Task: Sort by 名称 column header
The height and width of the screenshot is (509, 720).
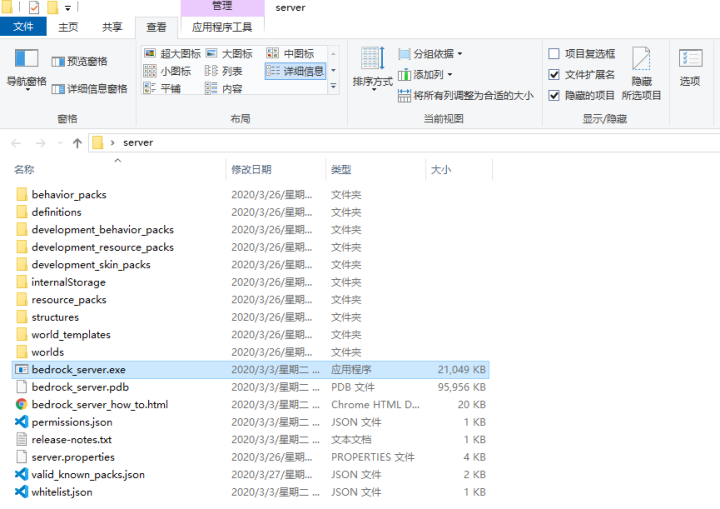Action: tap(118, 170)
